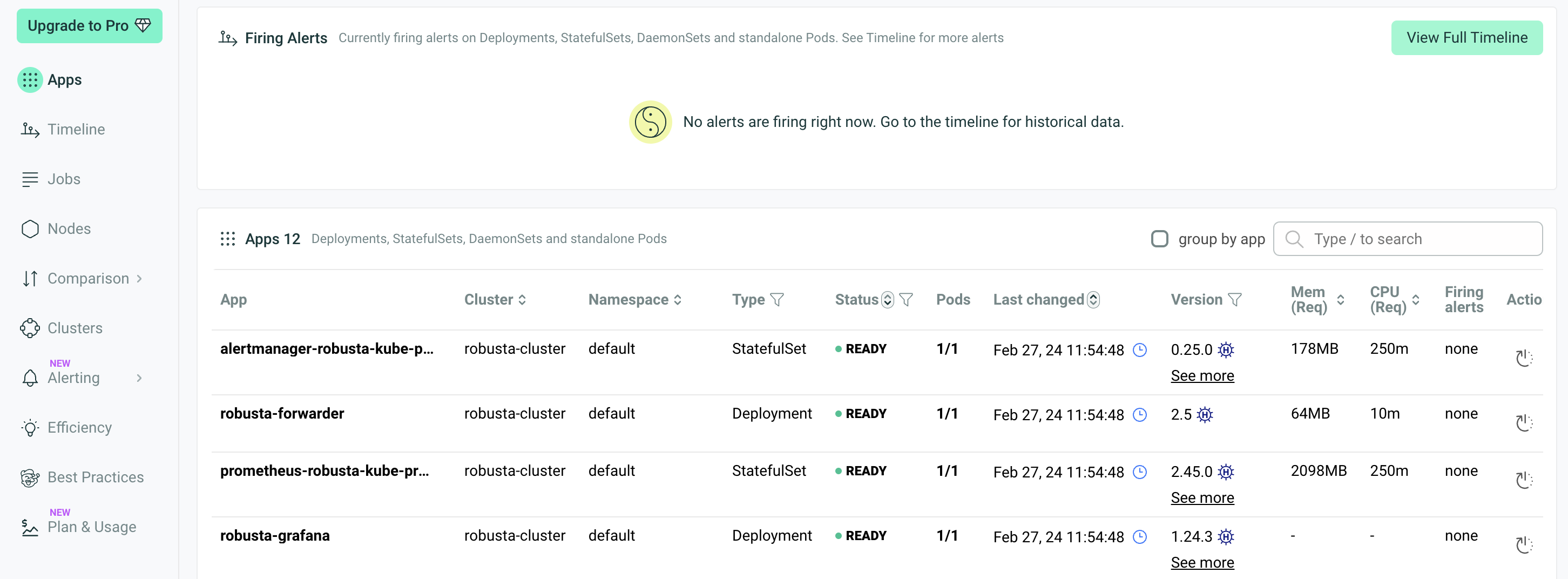This screenshot has width=1568, height=579.
Task: Click StatefulSet type in alertmanager row
Action: [x=769, y=349]
